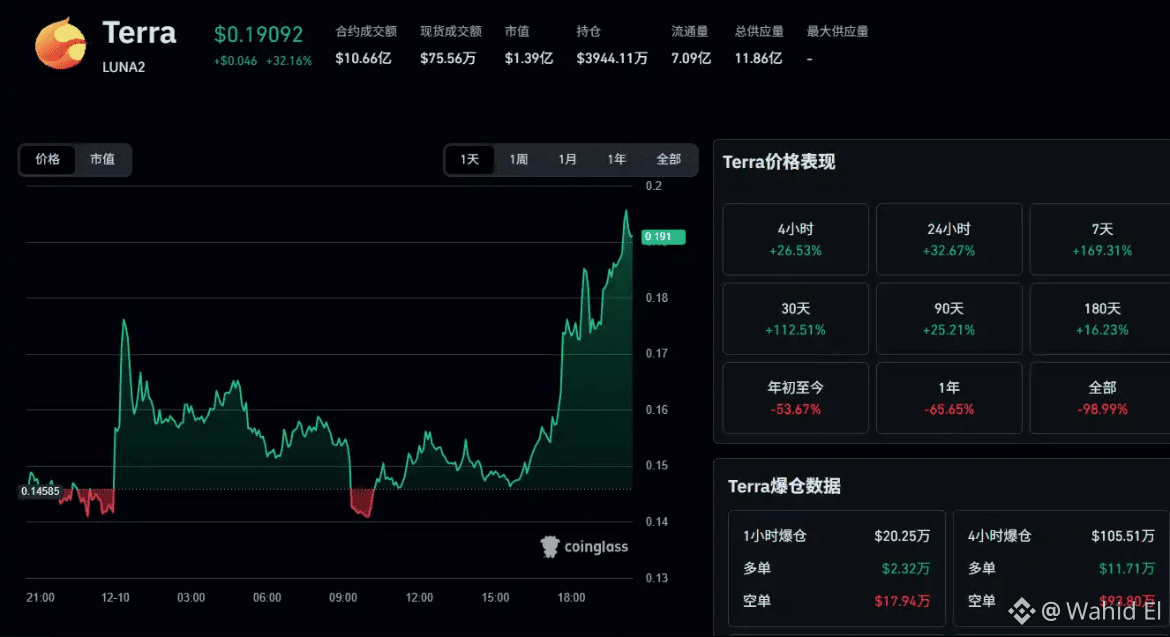The image size is (1170, 637).
Task: Click the 现货成交额 $75.56万 value
Action: (448, 58)
